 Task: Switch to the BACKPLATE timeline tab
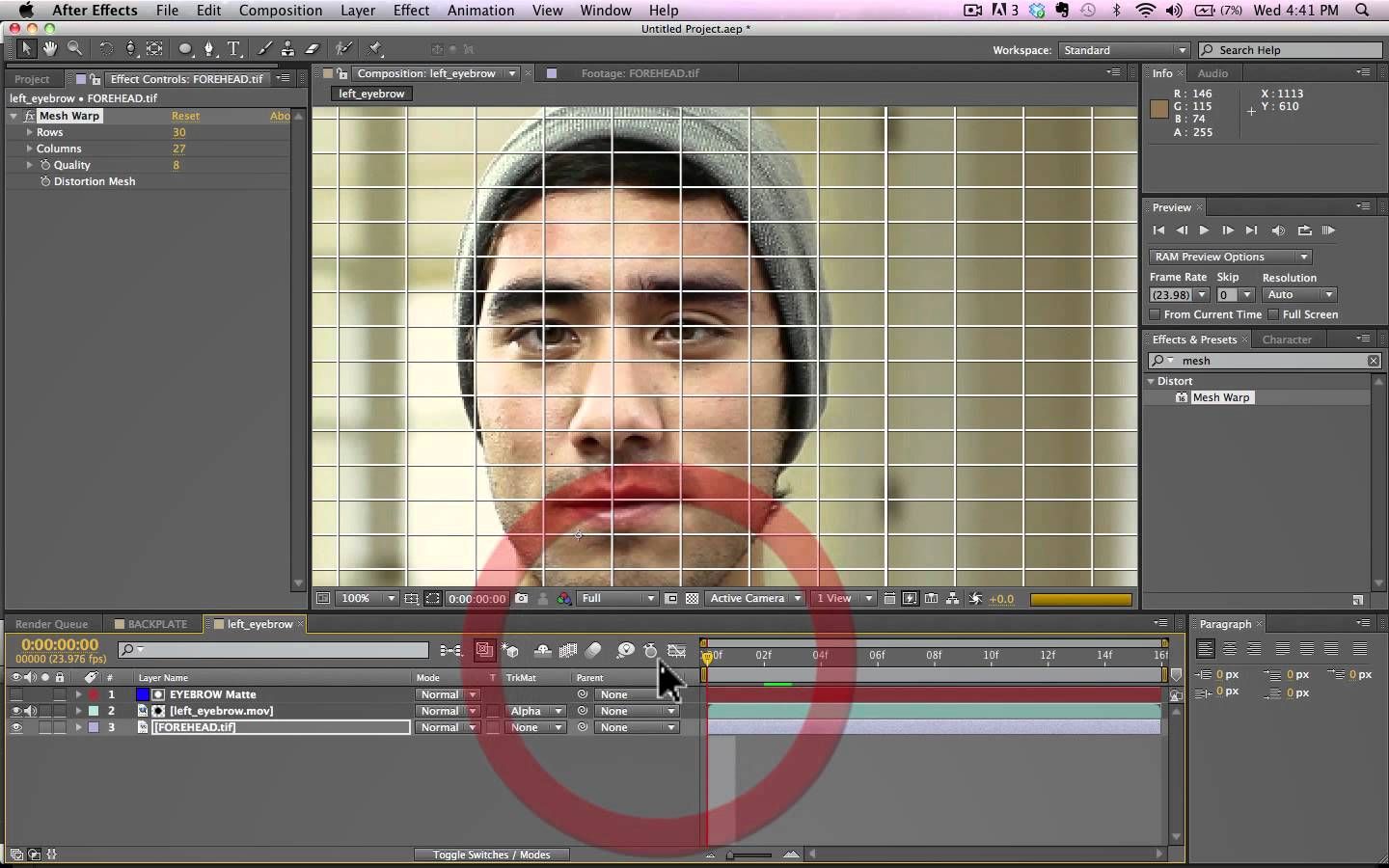[x=157, y=624]
